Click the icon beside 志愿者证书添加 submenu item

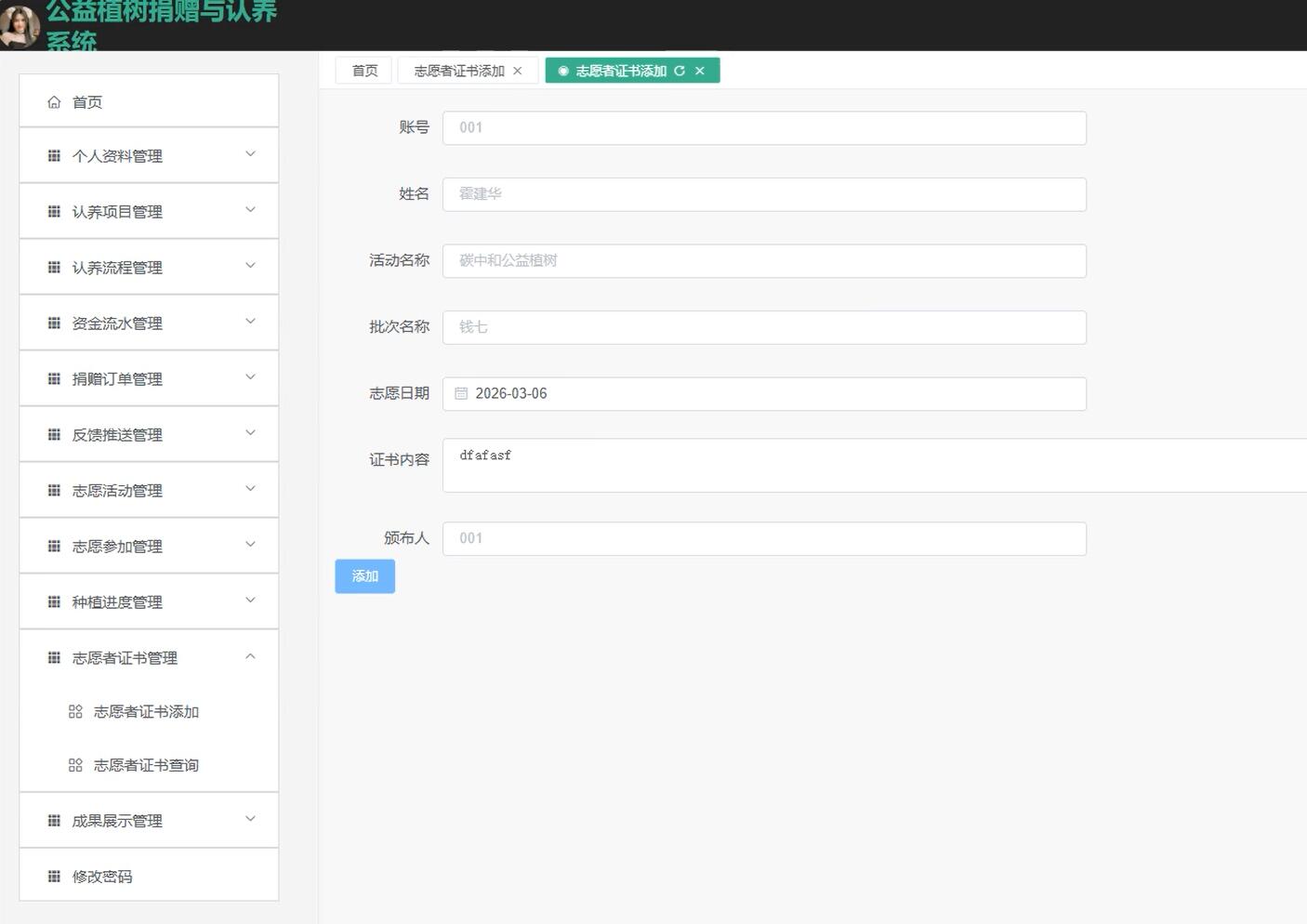pyautogui.click(x=75, y=712)
